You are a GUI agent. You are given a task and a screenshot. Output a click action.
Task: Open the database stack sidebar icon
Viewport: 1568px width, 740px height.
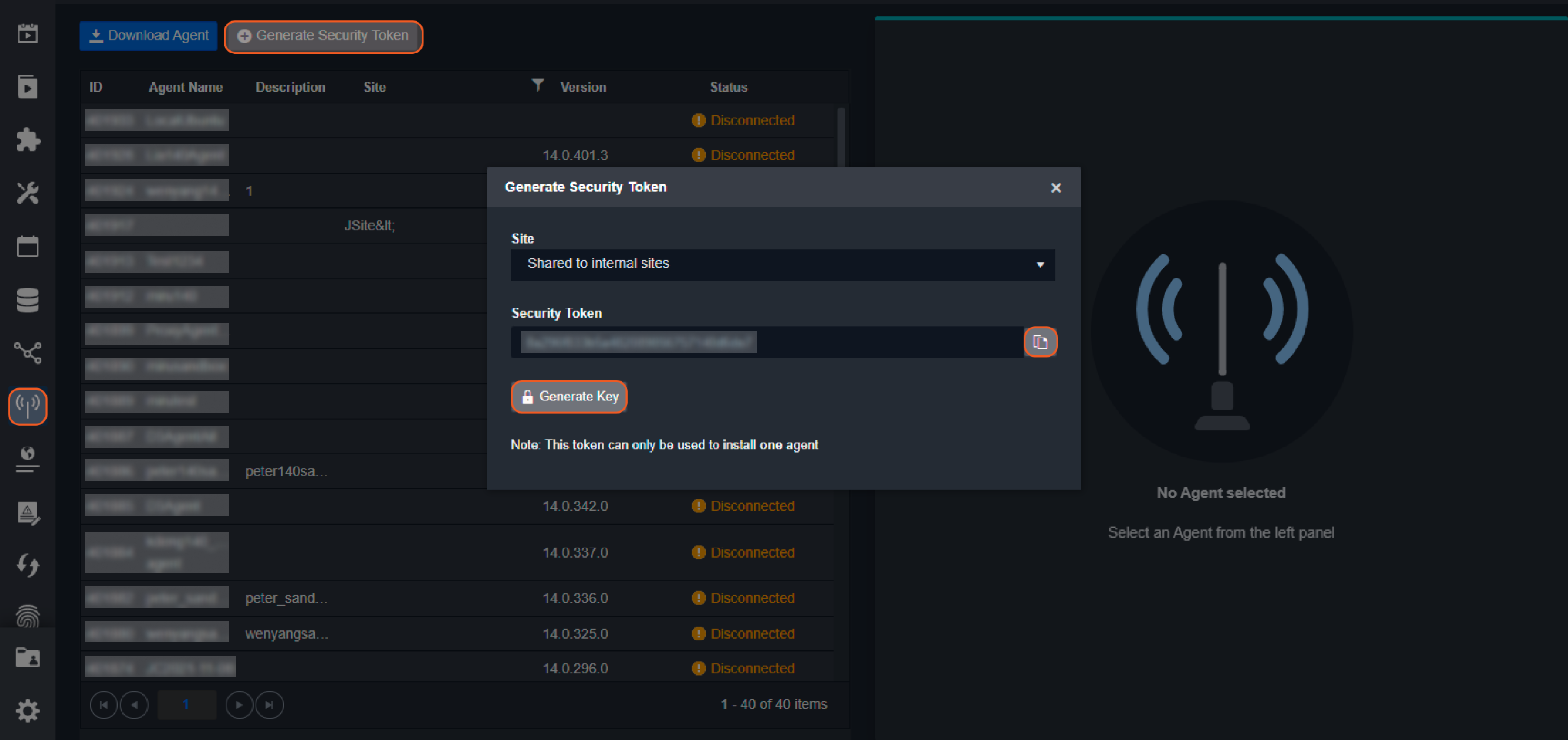pos(27,299)
